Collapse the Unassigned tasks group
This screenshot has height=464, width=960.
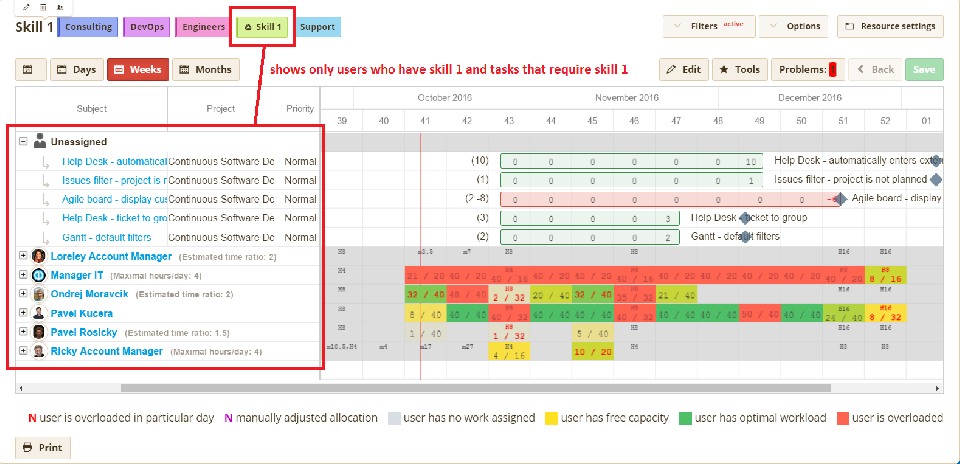point(23,142)
